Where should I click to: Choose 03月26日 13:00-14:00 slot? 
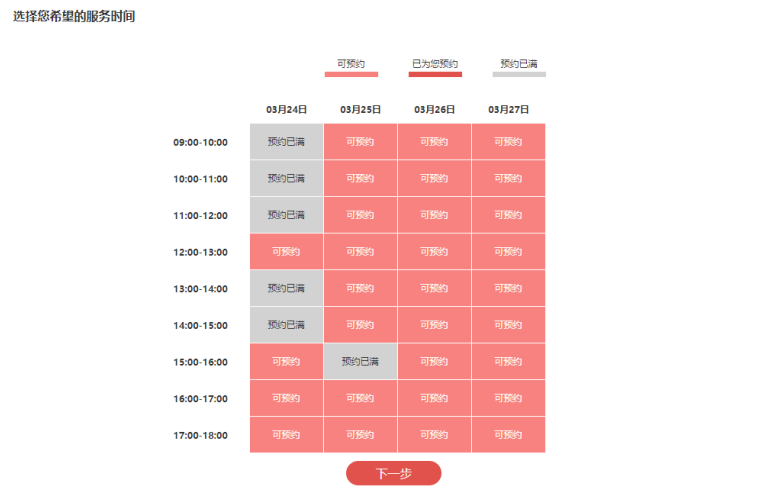[x=434, y=288]
